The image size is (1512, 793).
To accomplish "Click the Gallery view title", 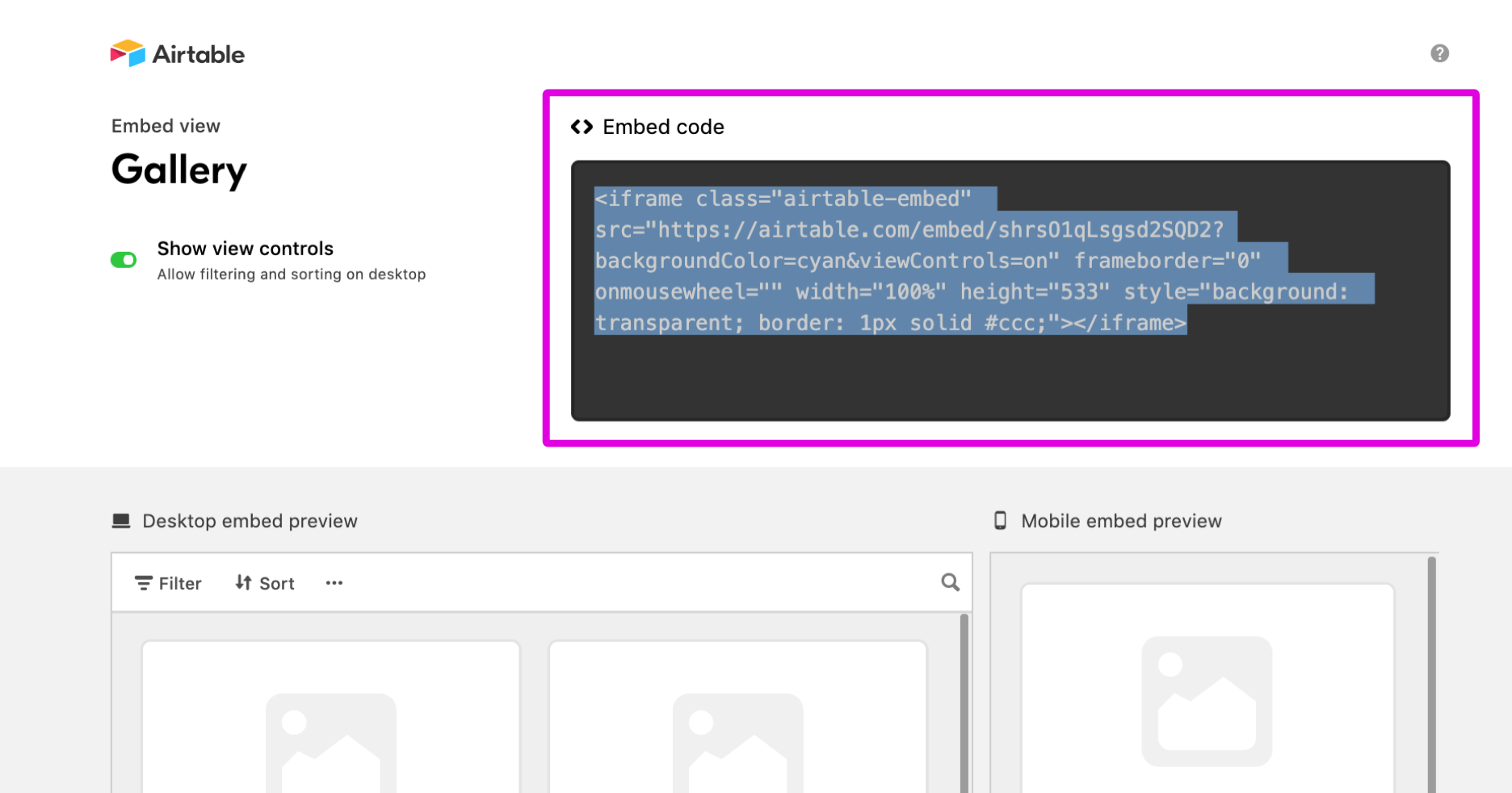I will 178,170.
